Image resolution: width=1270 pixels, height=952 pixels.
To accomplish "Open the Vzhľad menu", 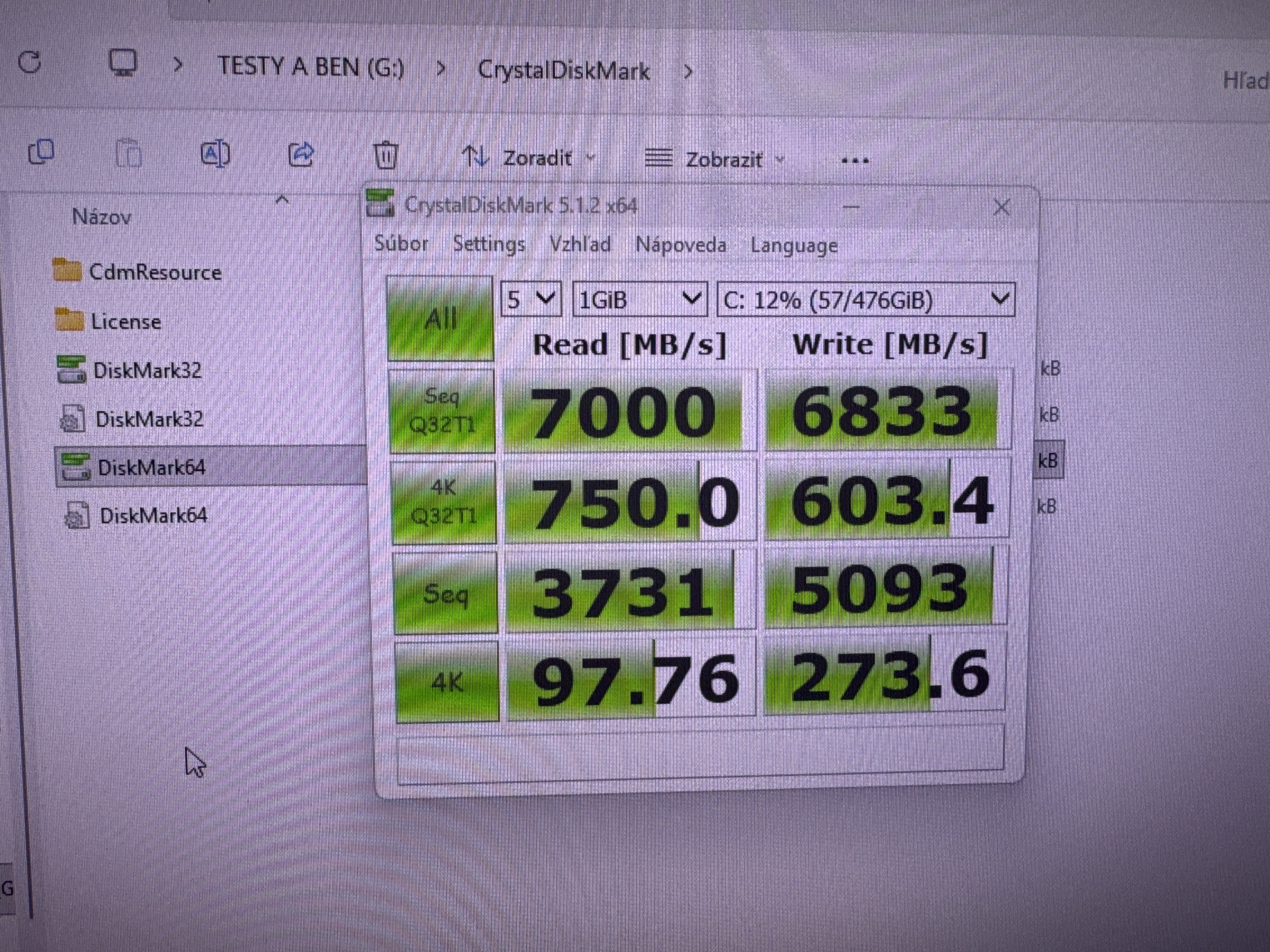I will tap(580, 245).
